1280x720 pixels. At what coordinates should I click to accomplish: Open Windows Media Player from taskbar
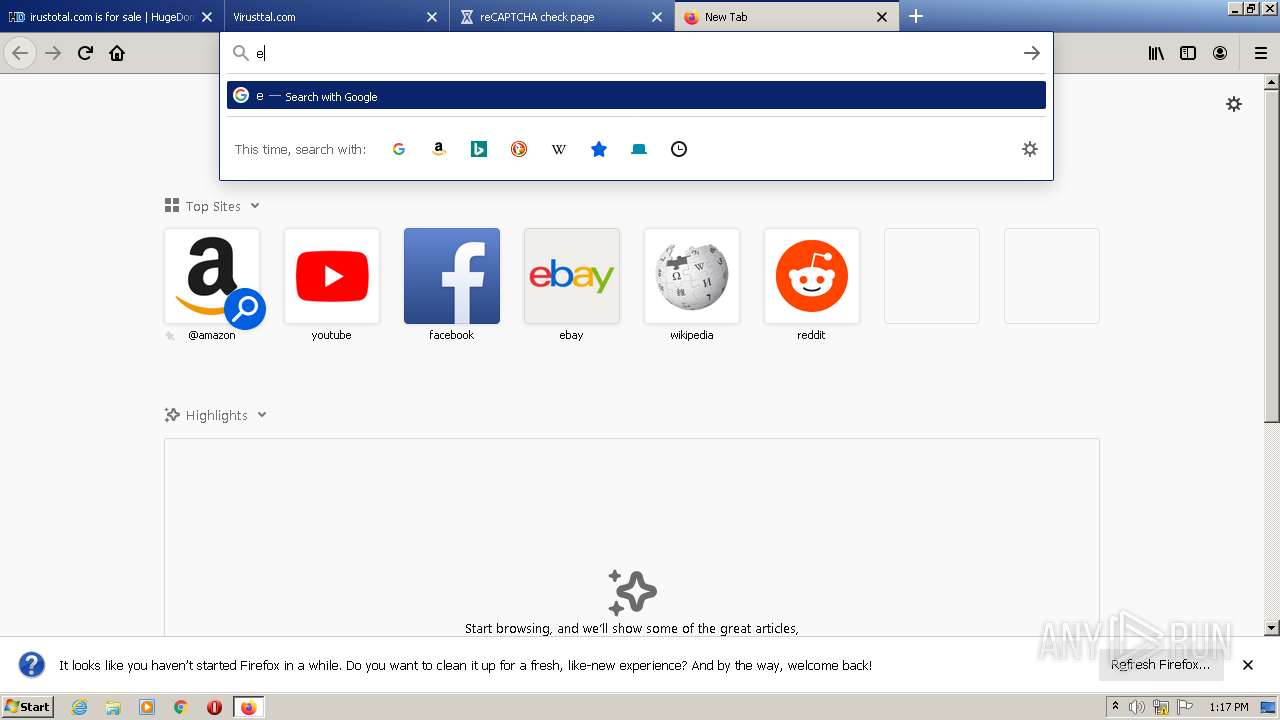tap(147, 707)
